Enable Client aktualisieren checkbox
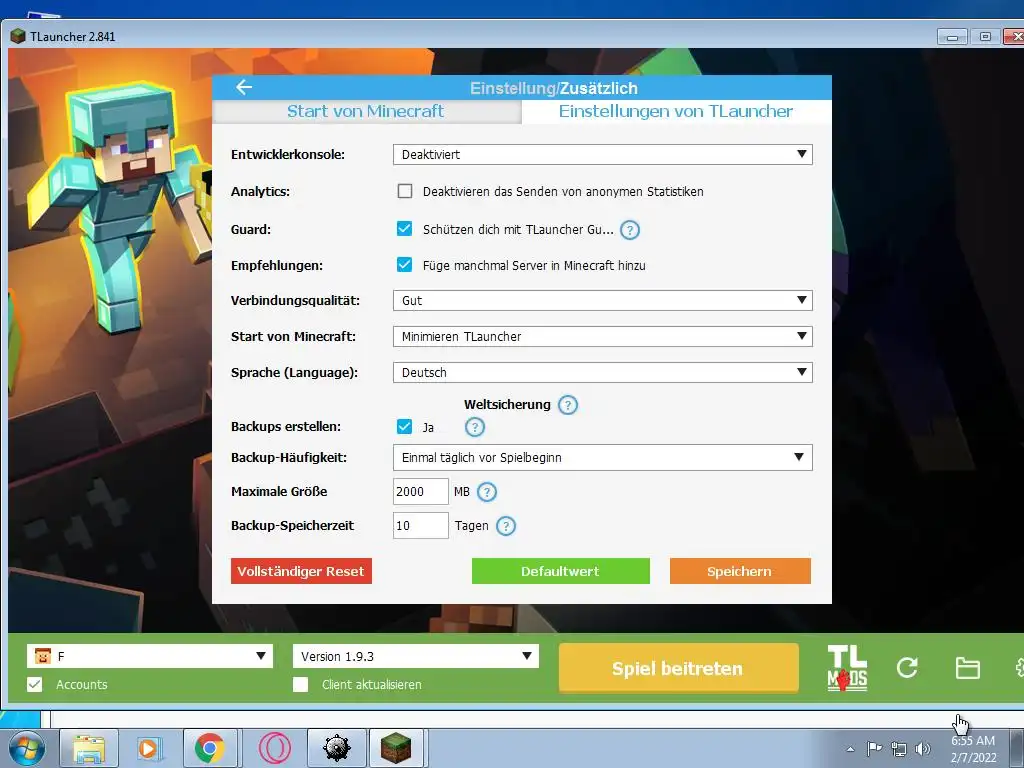Image resolution: width=1024 pixels, height=768 pixels. pyautogui.click(x=300, y=684)
